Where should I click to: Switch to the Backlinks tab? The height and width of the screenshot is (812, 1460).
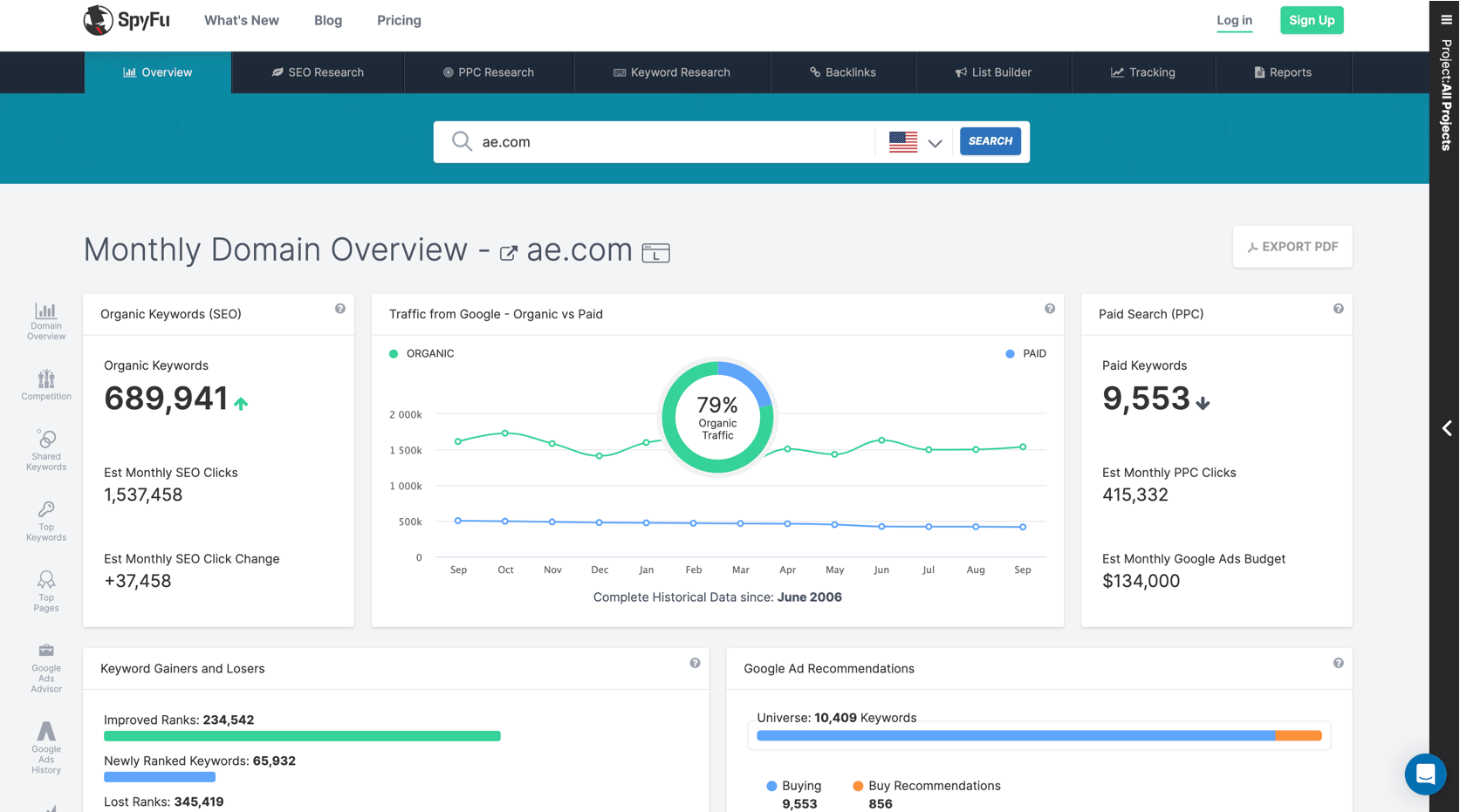pos(842,72)
